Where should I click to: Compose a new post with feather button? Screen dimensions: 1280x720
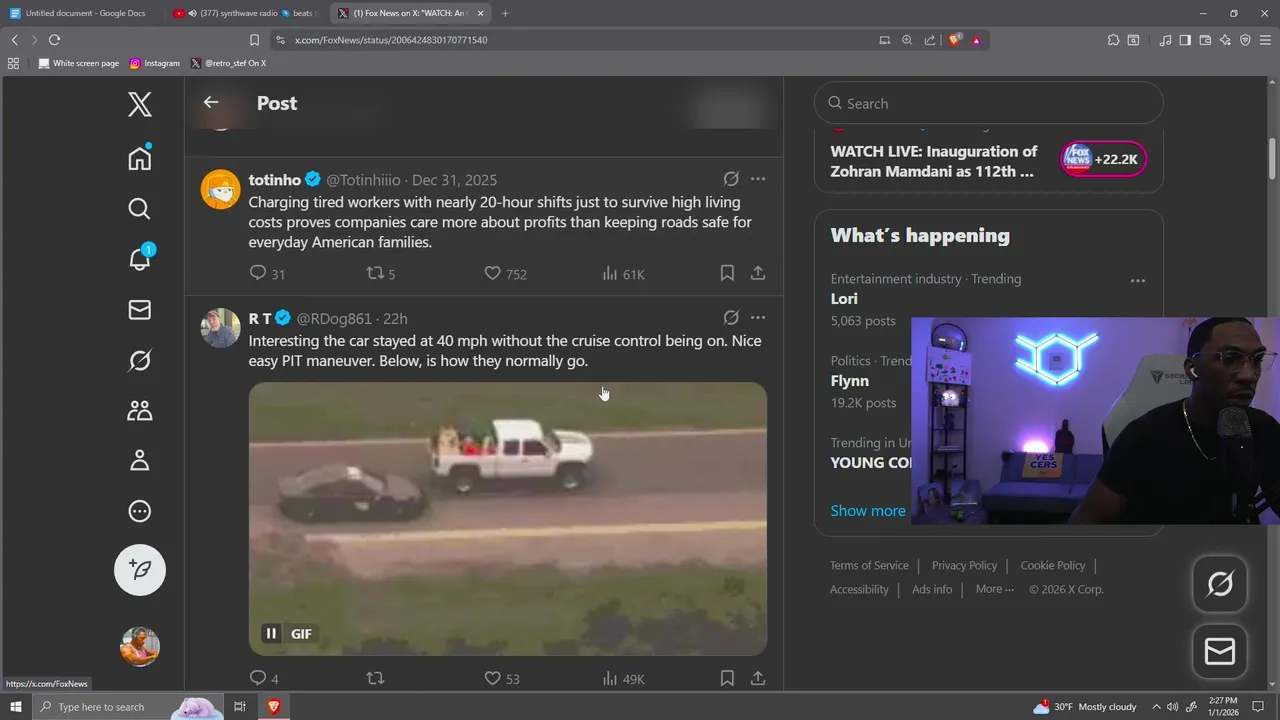tap(140, 570)
